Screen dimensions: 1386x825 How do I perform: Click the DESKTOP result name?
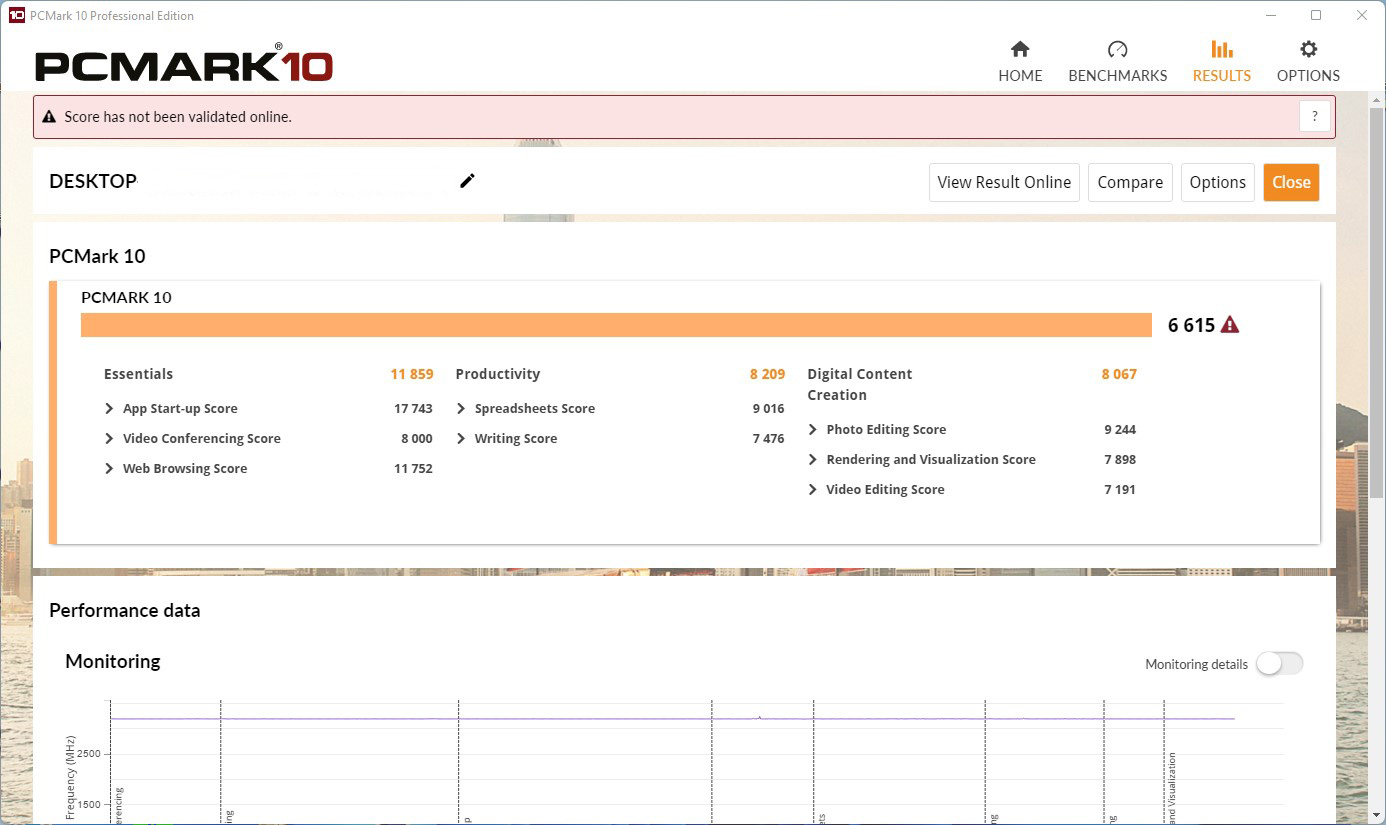pos(93,181)
